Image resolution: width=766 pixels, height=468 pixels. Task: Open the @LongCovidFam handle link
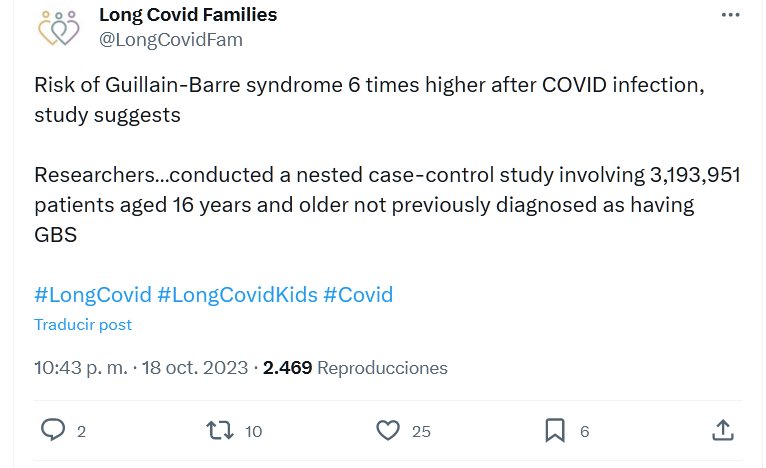[x=171, y=40]
